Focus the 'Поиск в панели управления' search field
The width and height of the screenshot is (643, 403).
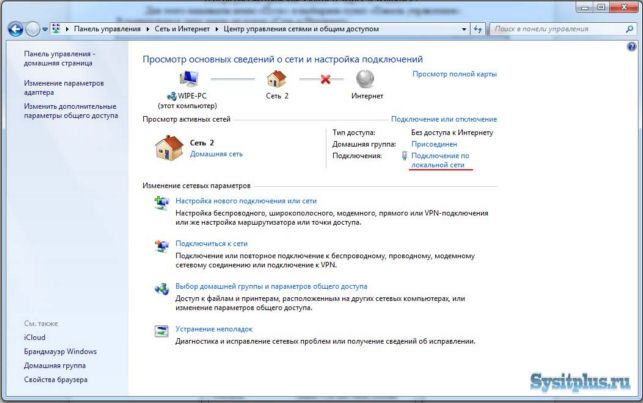(557, 29)
